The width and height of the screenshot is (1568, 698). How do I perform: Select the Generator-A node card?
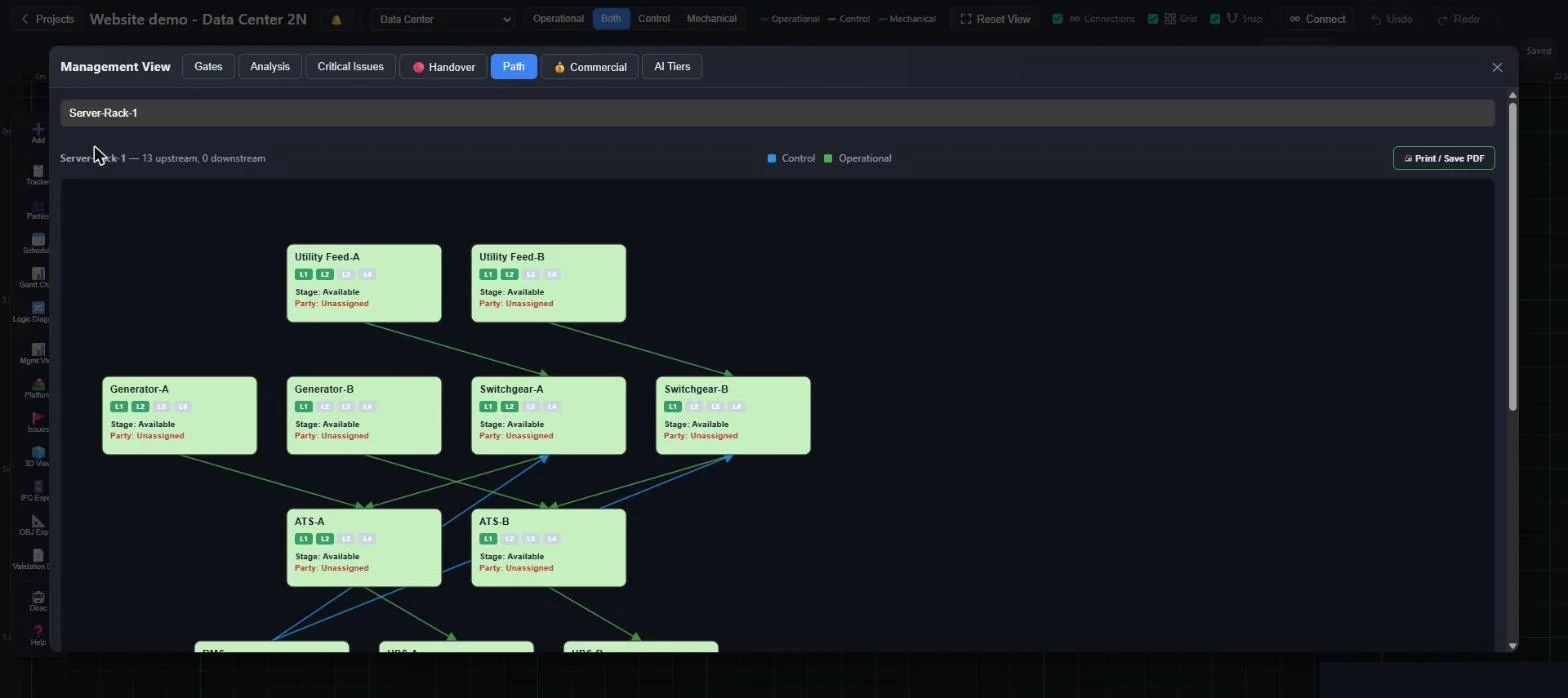(x=179, y=415)
